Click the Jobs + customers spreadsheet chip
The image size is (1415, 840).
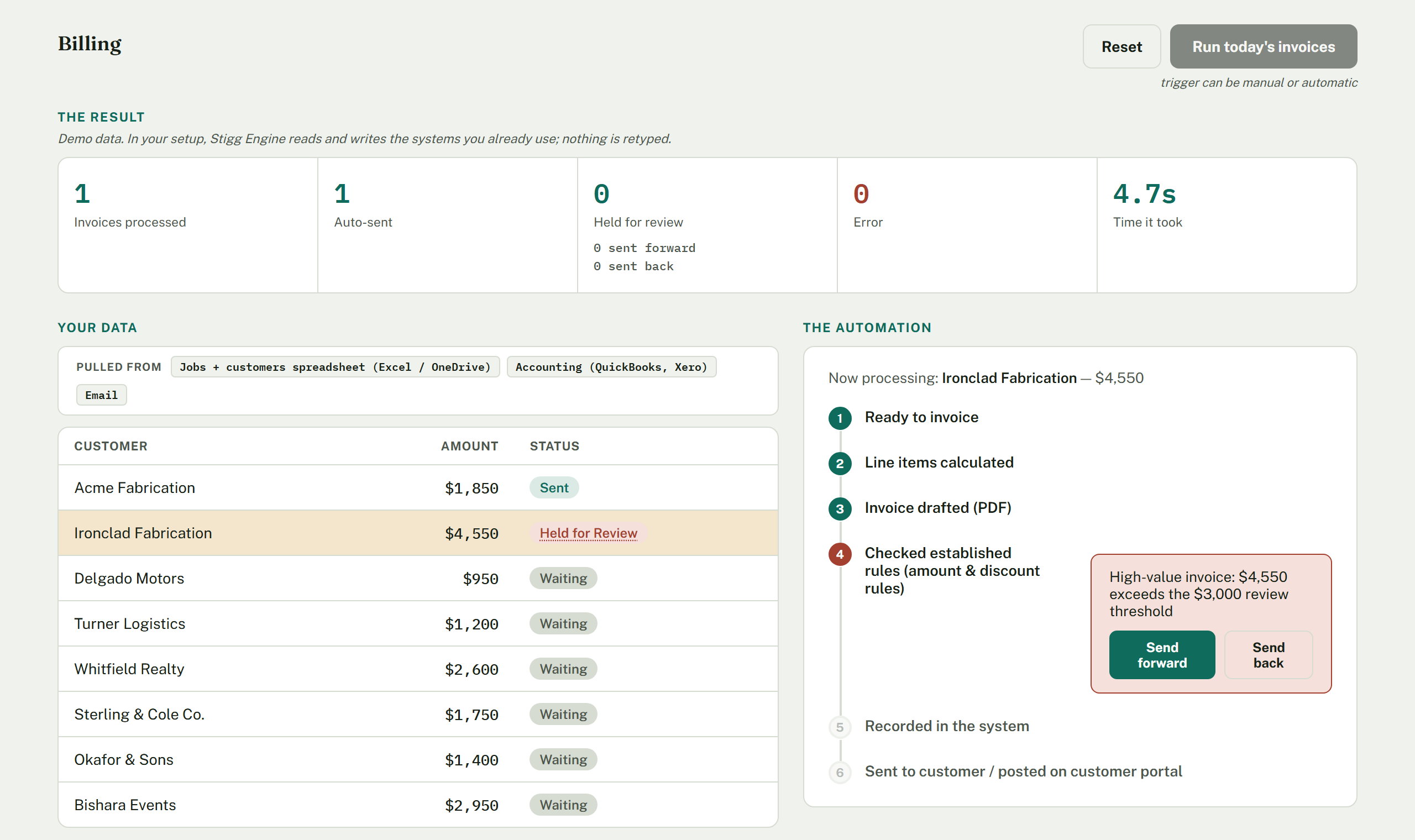click(x=335, y=367)
